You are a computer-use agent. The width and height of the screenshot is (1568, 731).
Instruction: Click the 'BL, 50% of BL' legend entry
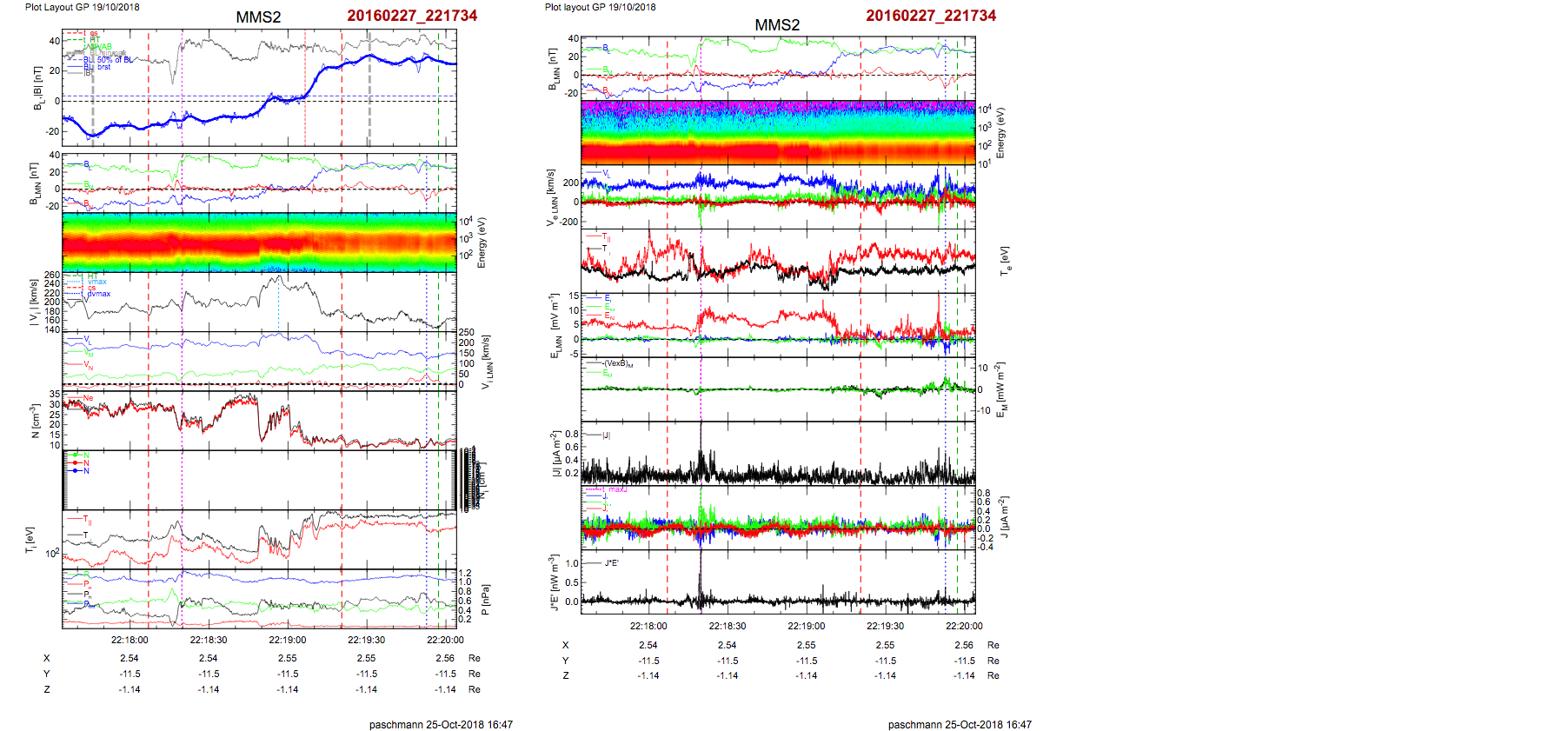(x=113, y=60)
